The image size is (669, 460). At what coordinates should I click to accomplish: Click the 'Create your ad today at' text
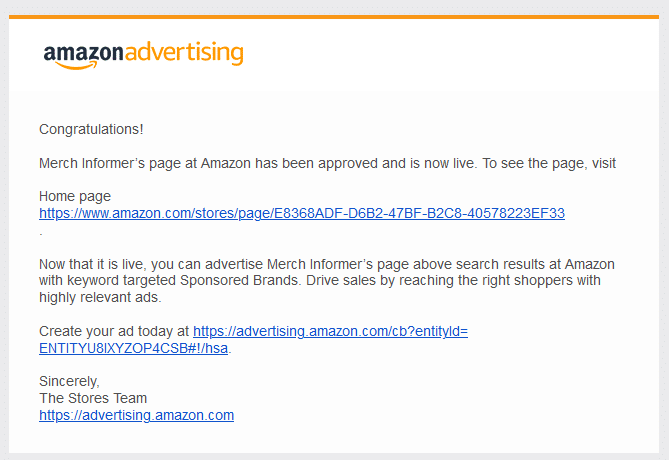(x=114, y=331)
